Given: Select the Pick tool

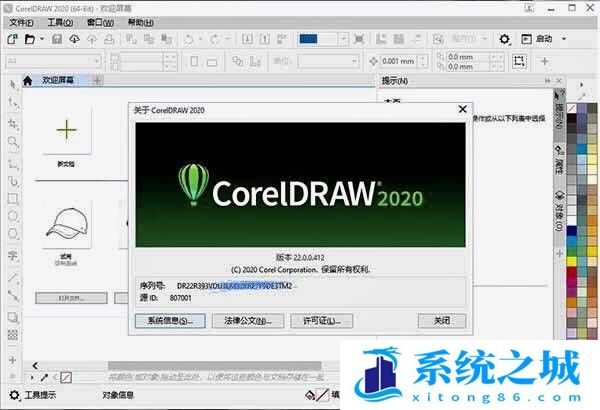Looking at the screenshot, I should pos(13,85).
